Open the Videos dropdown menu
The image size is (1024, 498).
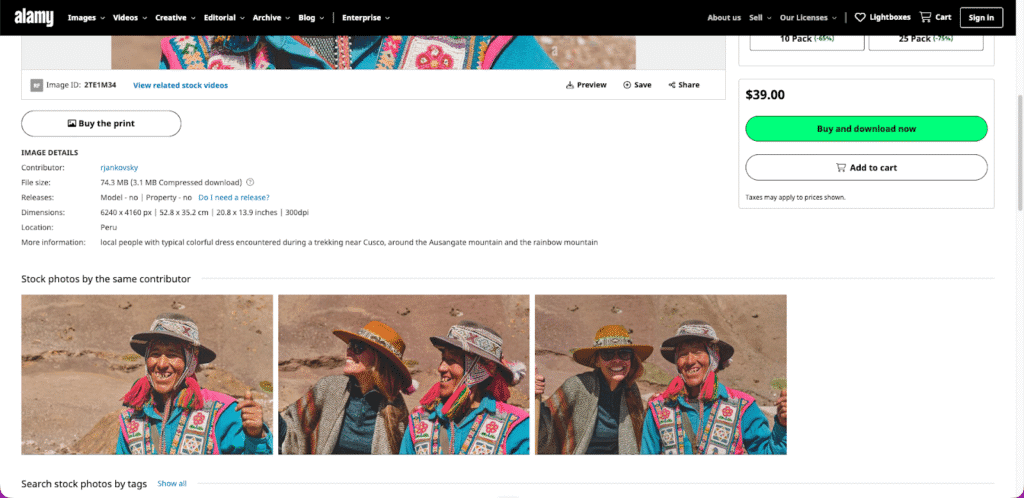coord(130,18)
